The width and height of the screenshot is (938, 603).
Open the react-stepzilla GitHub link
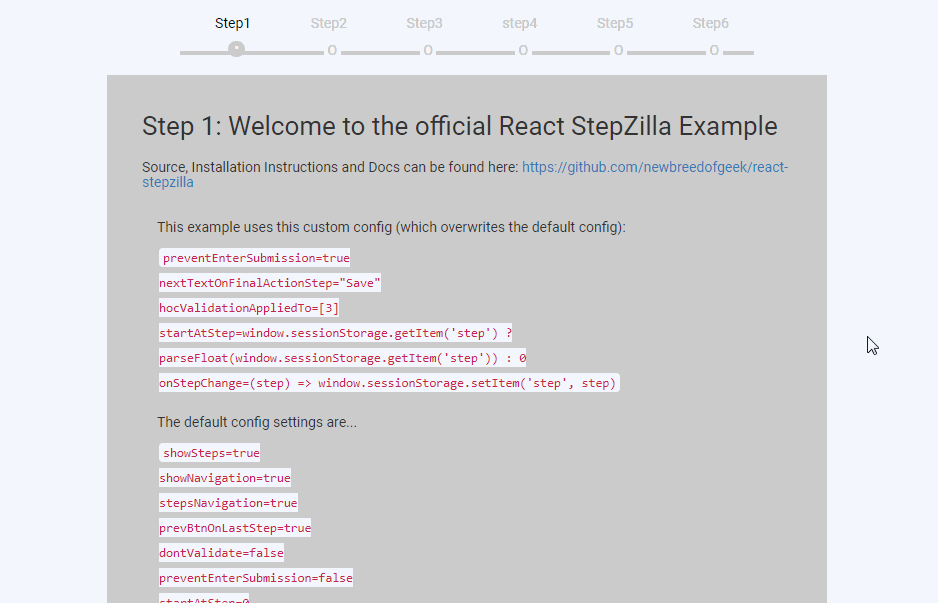pos(654,167)
